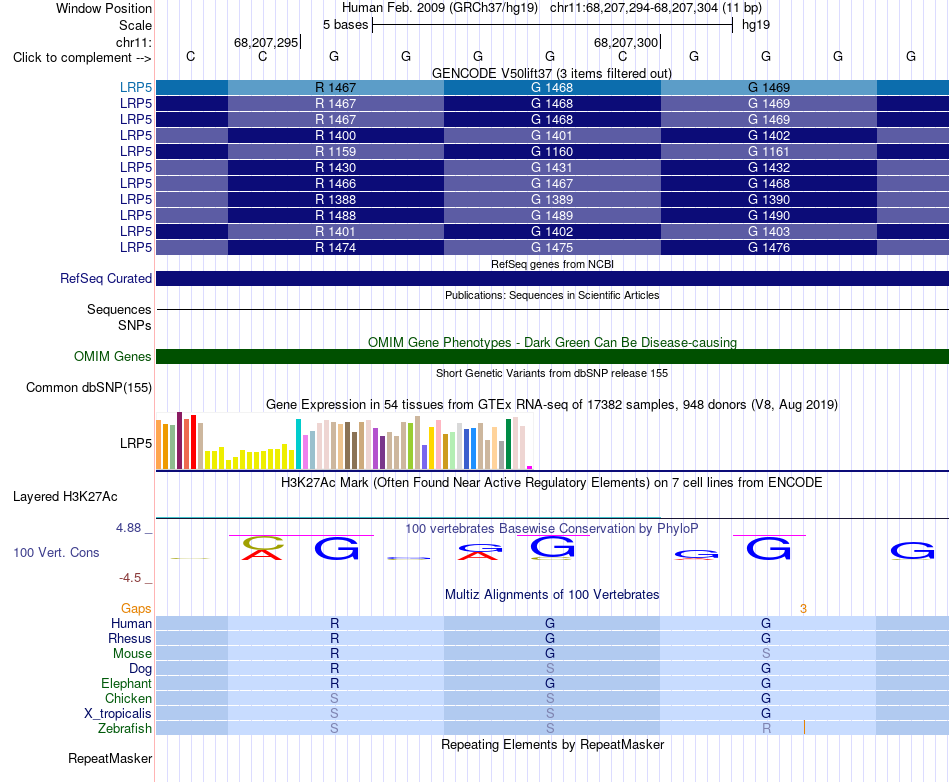The image size is (950, 782).
Task: Click the Mouse alignment row label
Action: (x=132, y=654)
